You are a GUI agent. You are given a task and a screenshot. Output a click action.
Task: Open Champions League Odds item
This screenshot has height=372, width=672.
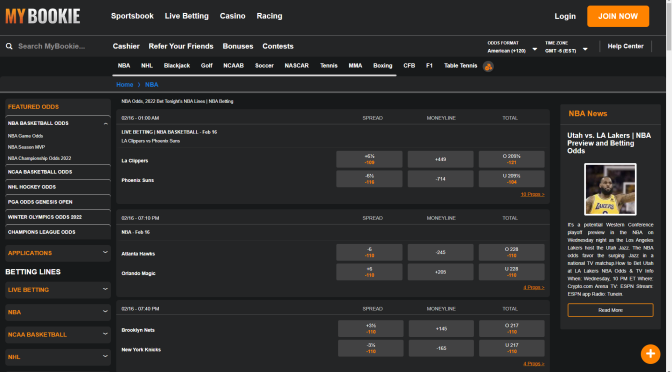coord(58,232)
